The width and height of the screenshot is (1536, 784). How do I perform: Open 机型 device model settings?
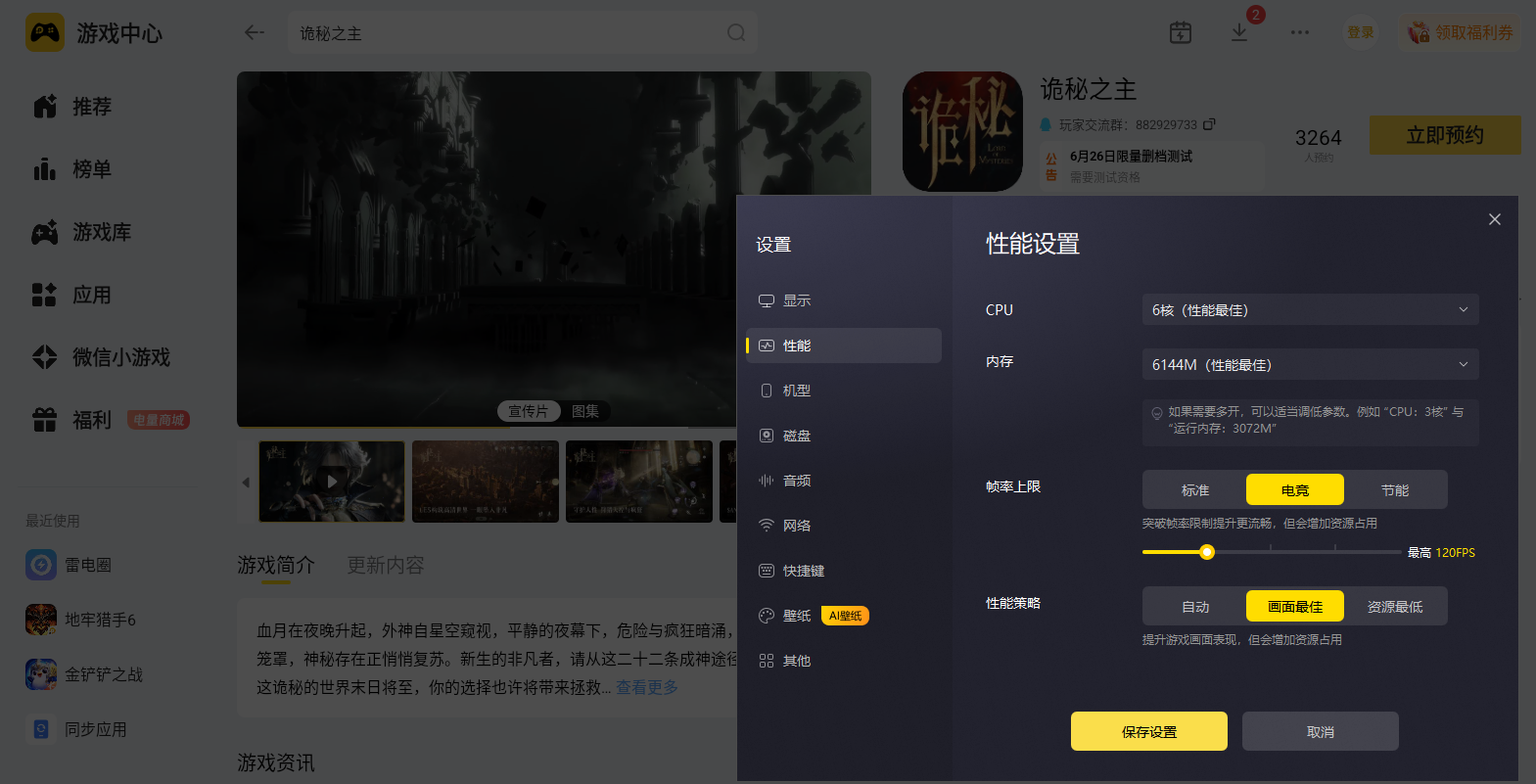(844, 391)
